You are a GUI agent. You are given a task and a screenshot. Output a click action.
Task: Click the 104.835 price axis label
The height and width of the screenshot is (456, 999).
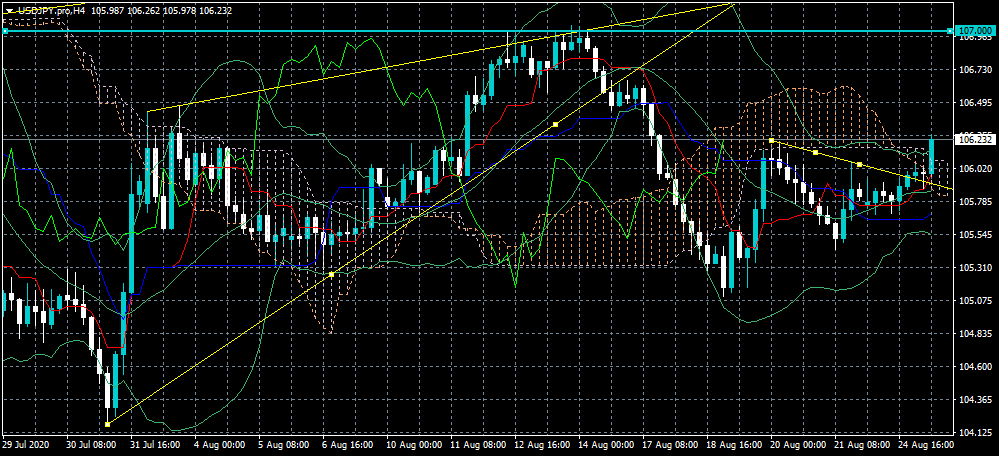(x=974, y=334)
